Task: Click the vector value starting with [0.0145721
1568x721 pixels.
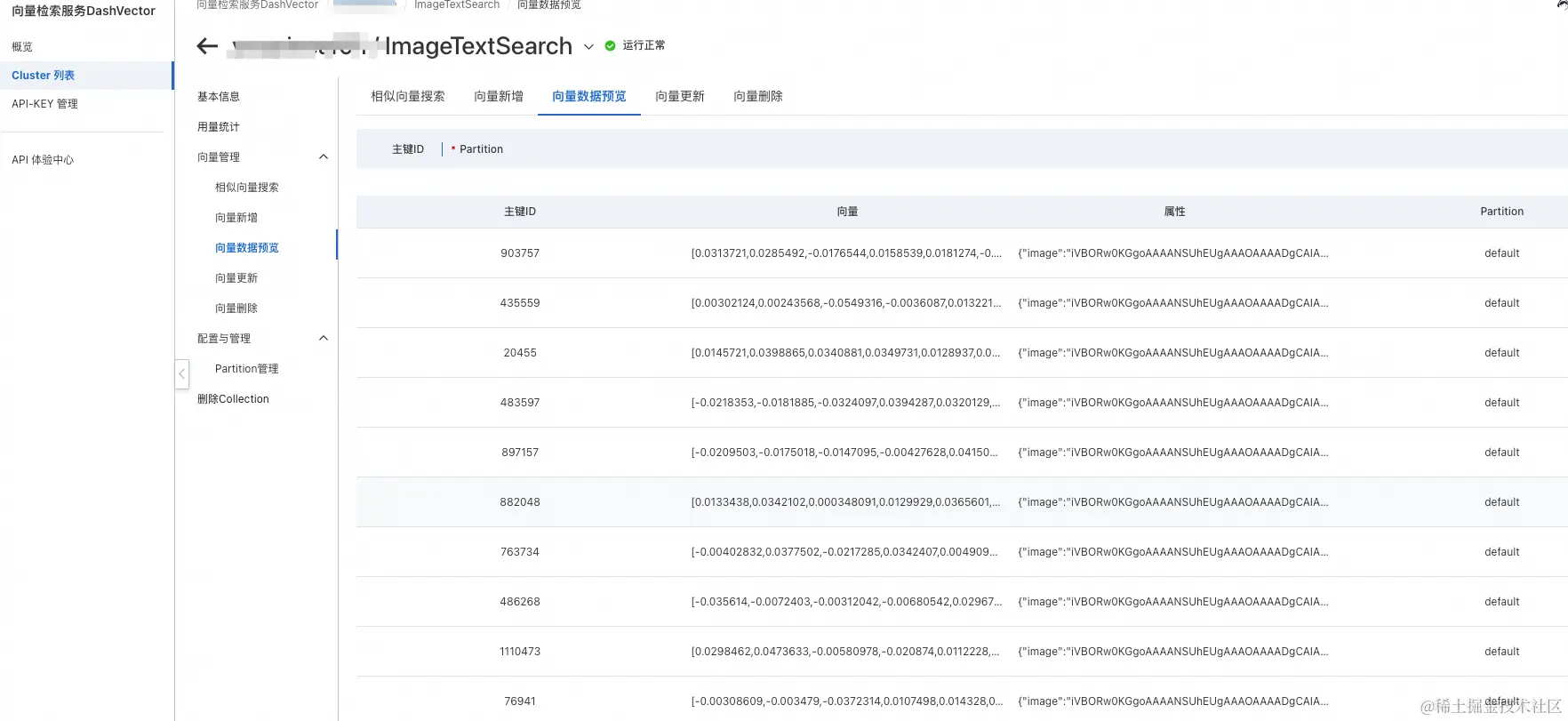Action: (x=845, y=353)
